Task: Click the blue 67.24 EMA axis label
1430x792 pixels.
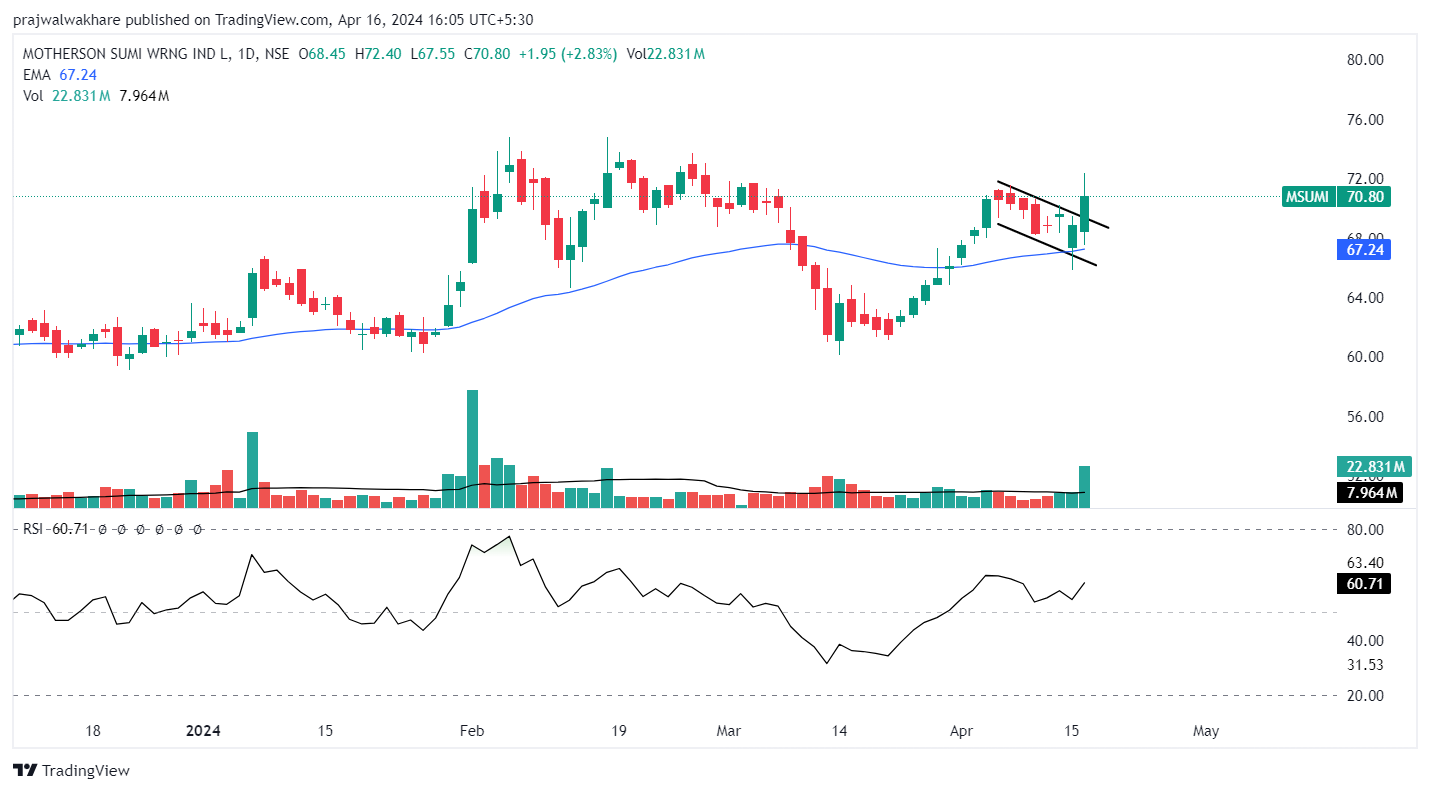Action: (1365, 250)
